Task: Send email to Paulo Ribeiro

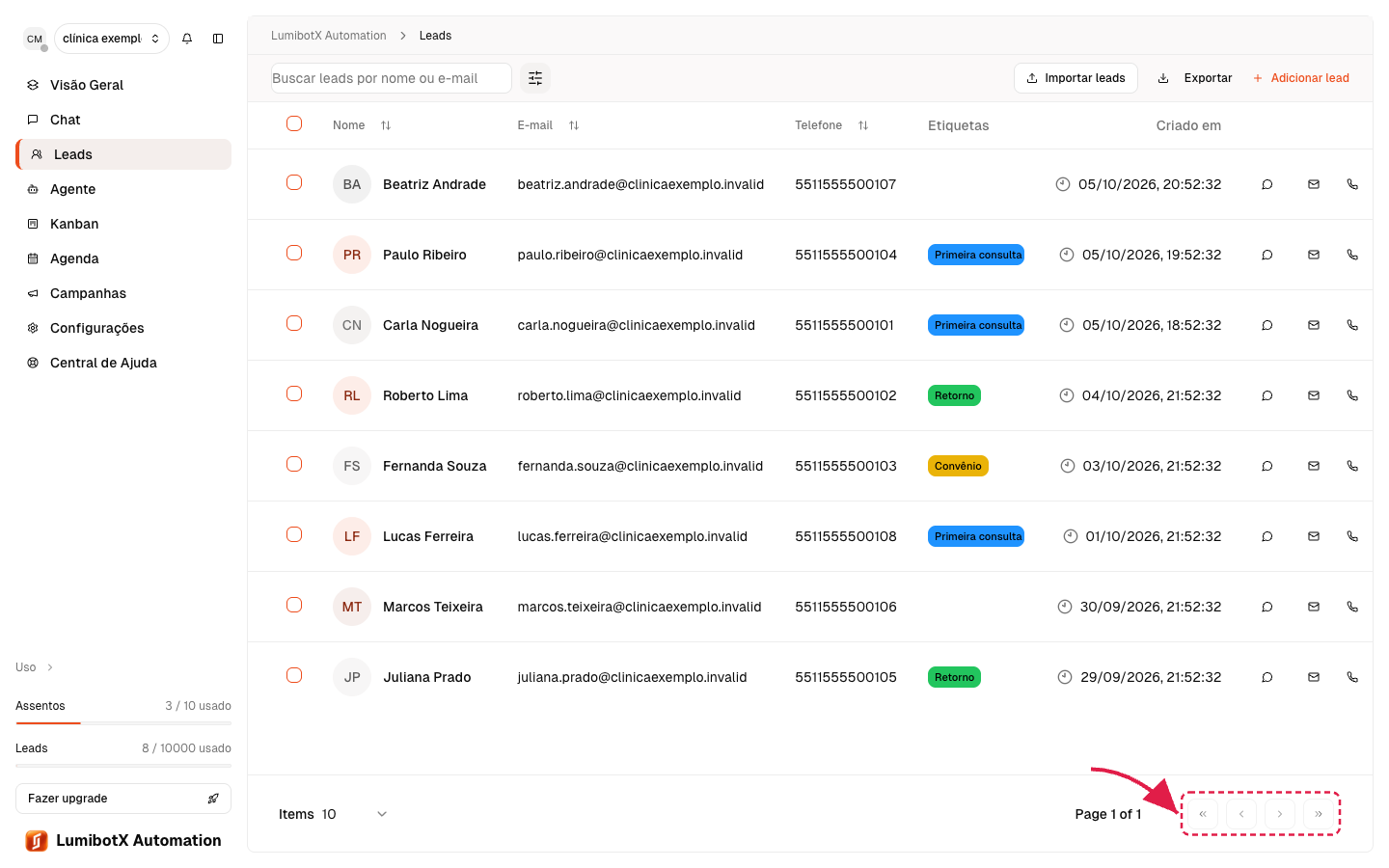Action: [x=1314, y=255]
